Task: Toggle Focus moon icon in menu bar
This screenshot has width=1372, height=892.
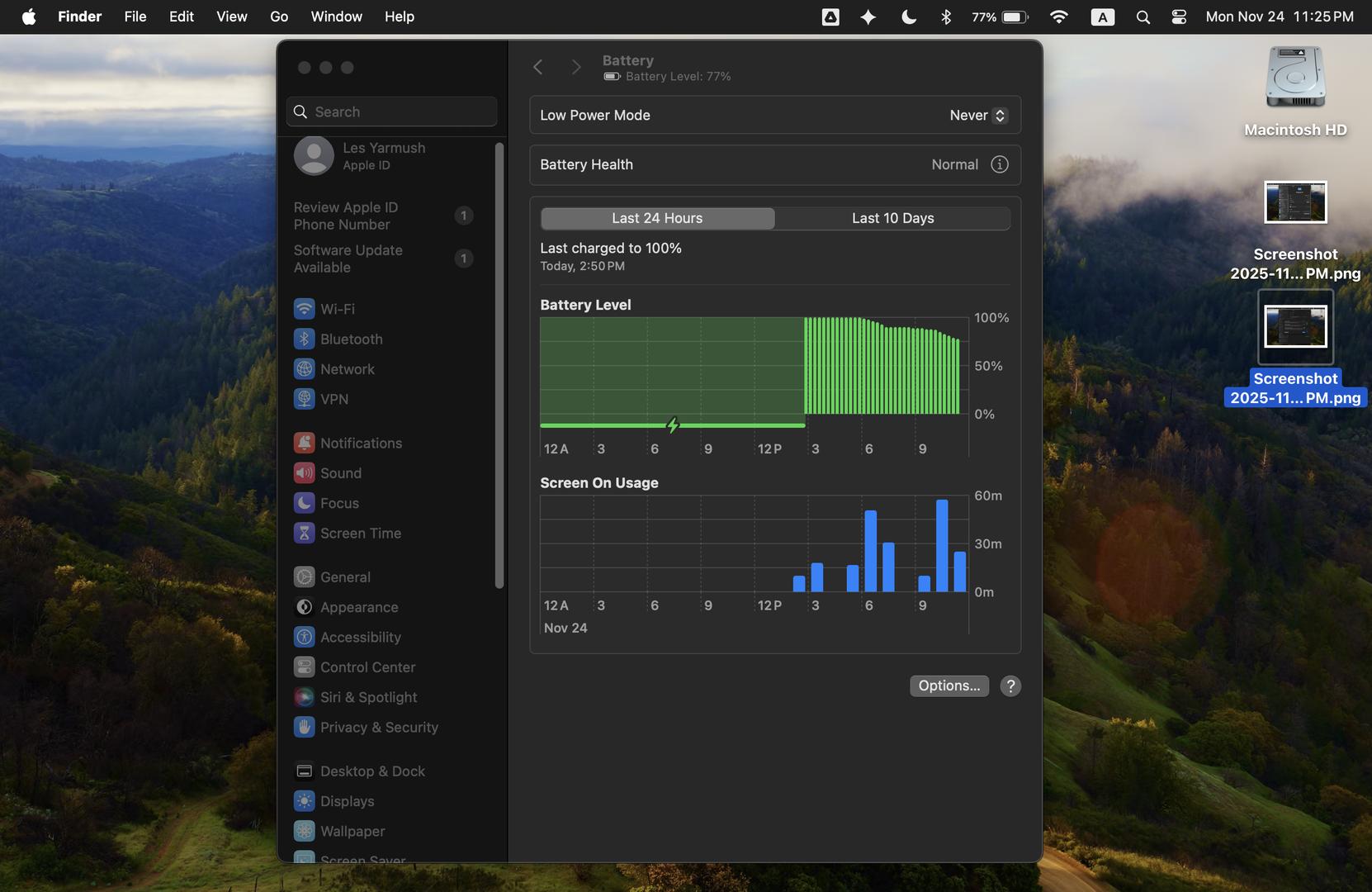Action: click(908, 17)
